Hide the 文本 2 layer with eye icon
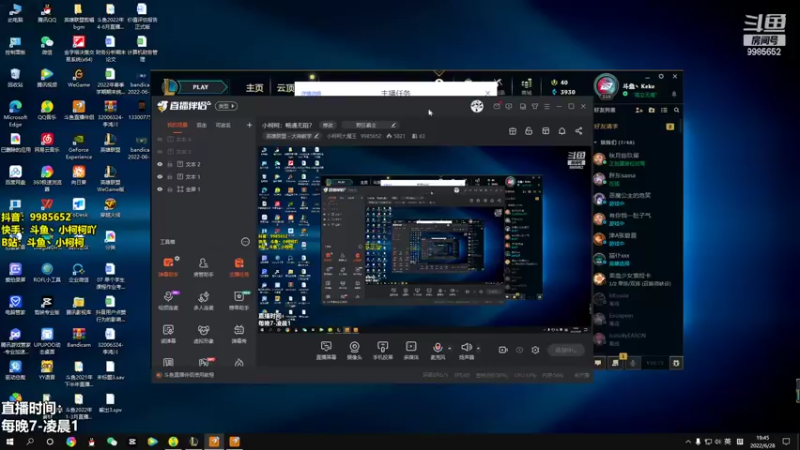Viewport: 800px width, 450px height. point(160,164)
